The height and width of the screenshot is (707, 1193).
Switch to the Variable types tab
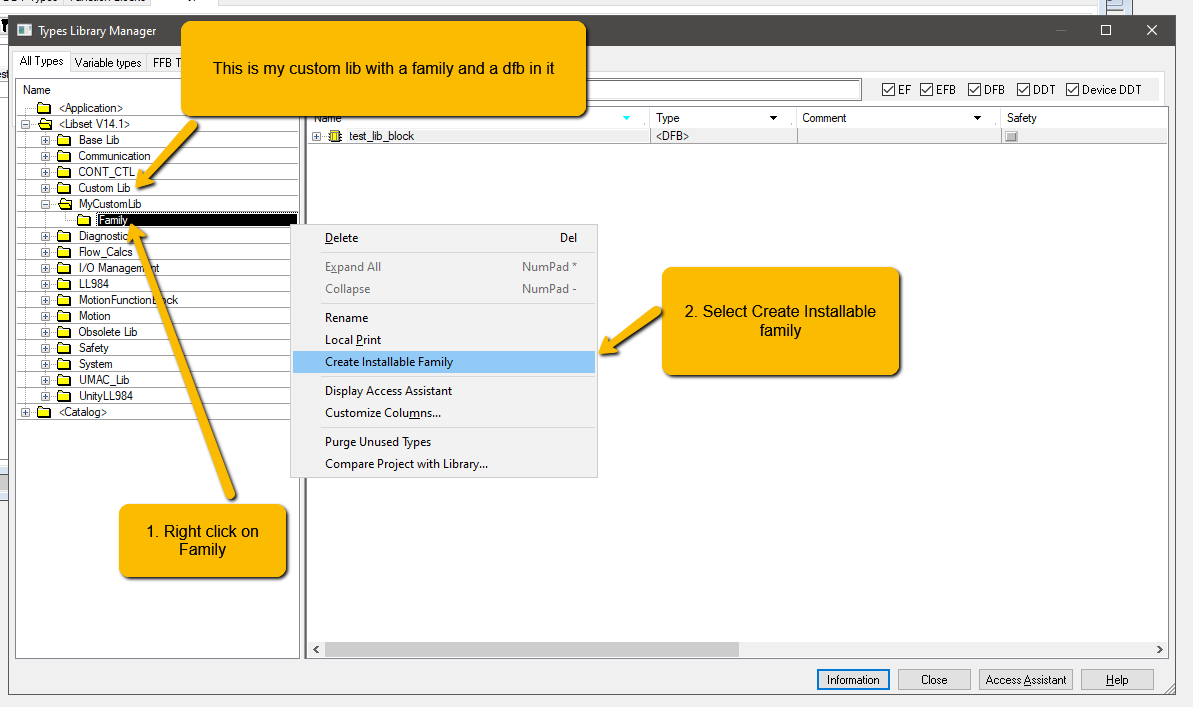[108, 62]
